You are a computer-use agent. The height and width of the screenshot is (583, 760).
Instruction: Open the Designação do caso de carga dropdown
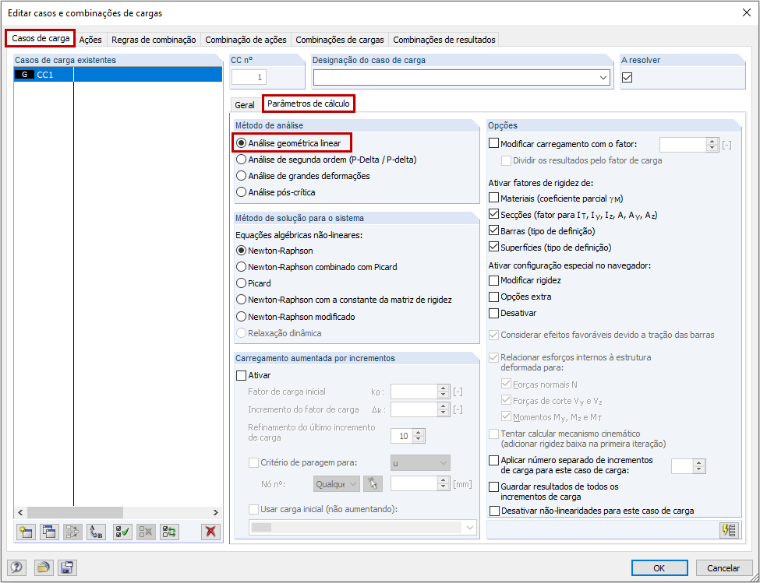point(603,78)
